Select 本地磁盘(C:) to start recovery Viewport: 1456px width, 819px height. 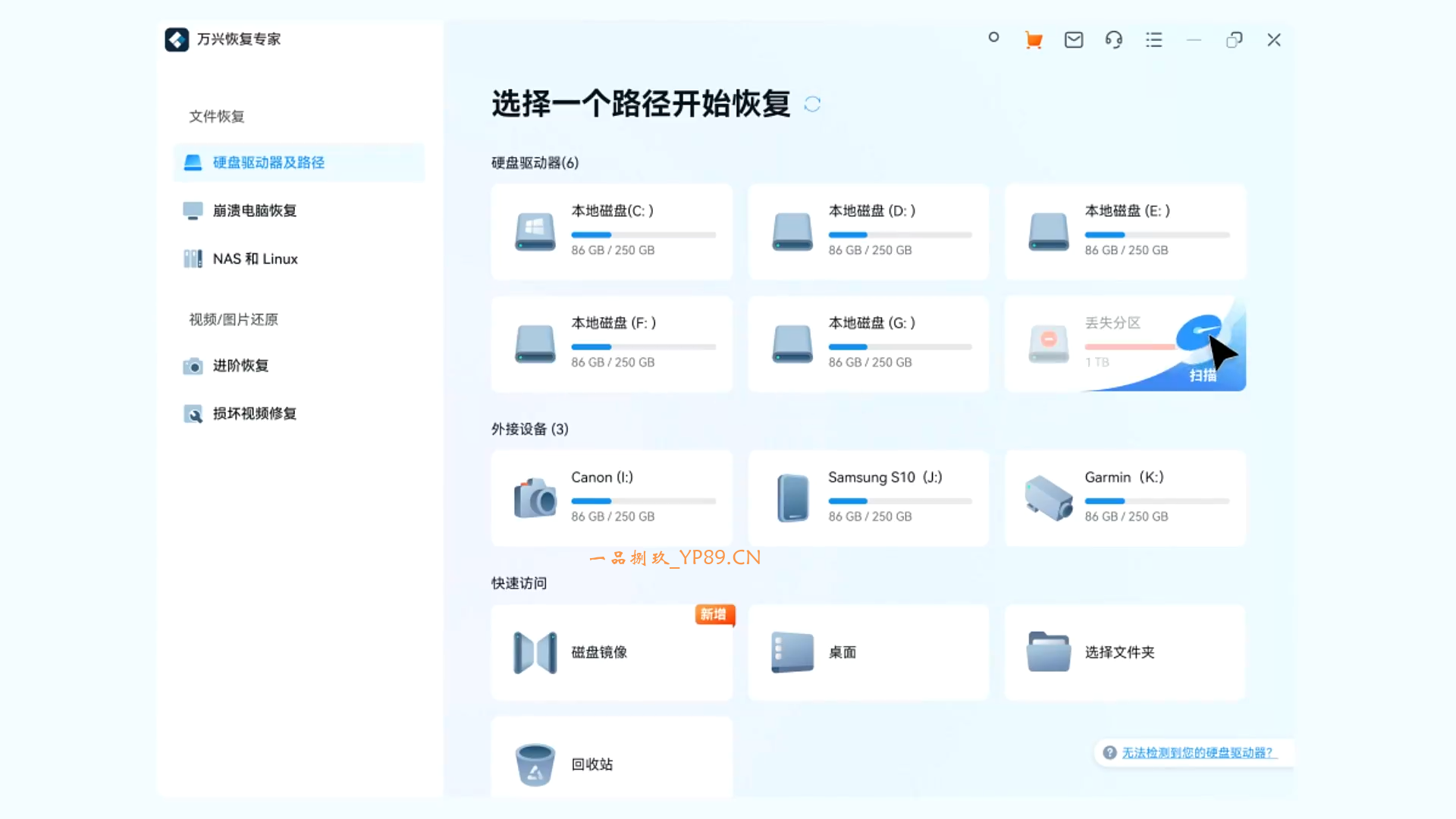tap(611, 231)
